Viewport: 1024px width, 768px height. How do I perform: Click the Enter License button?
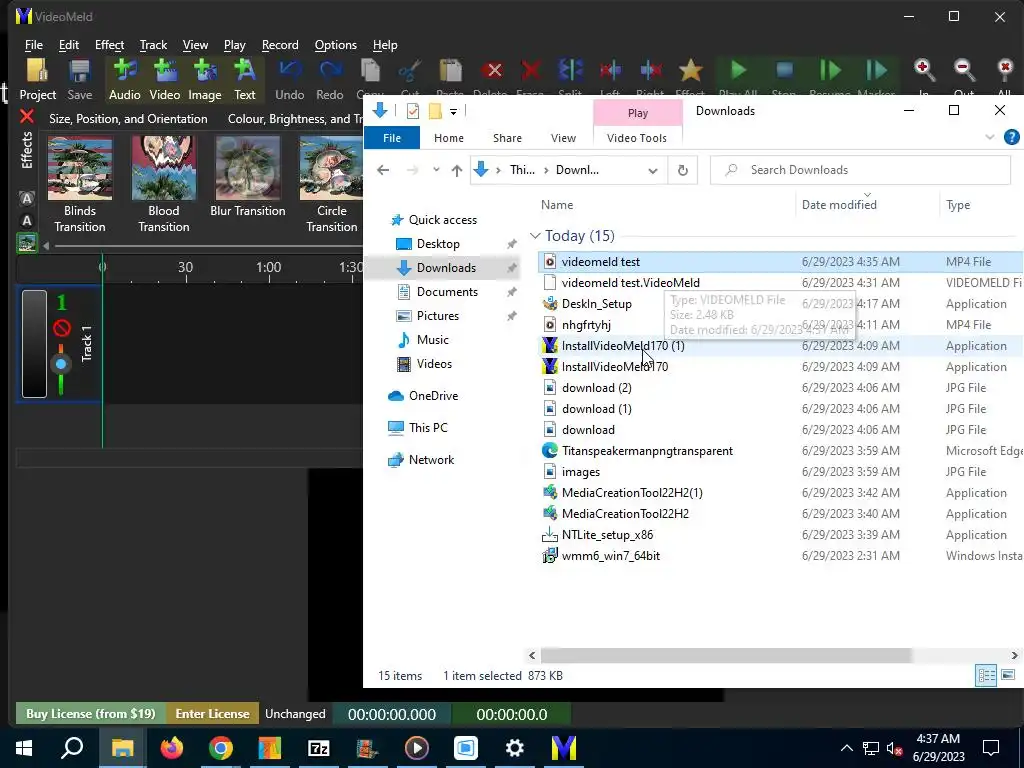click(x=212, y=714)
